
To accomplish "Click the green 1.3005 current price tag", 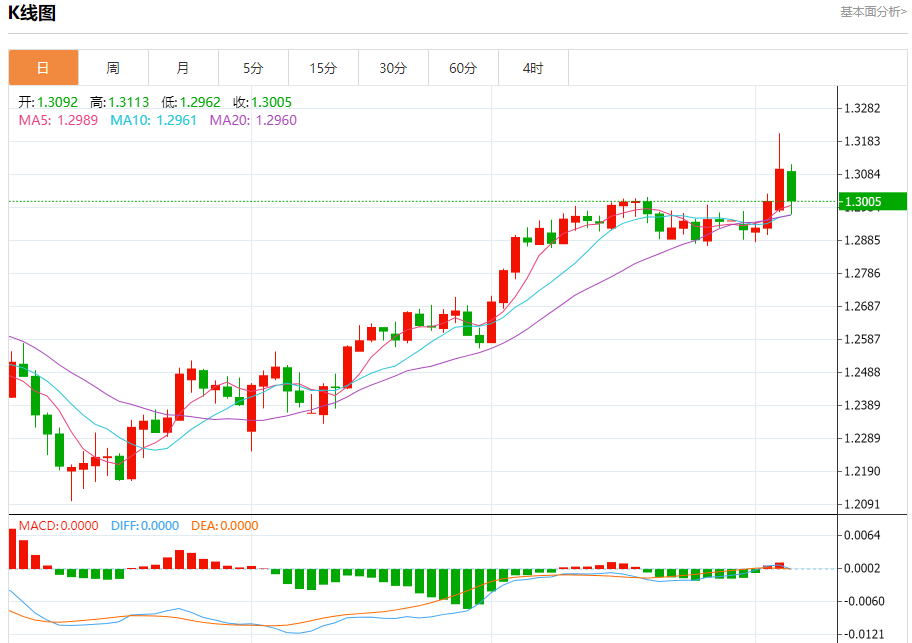I will (x=872, y=202).
